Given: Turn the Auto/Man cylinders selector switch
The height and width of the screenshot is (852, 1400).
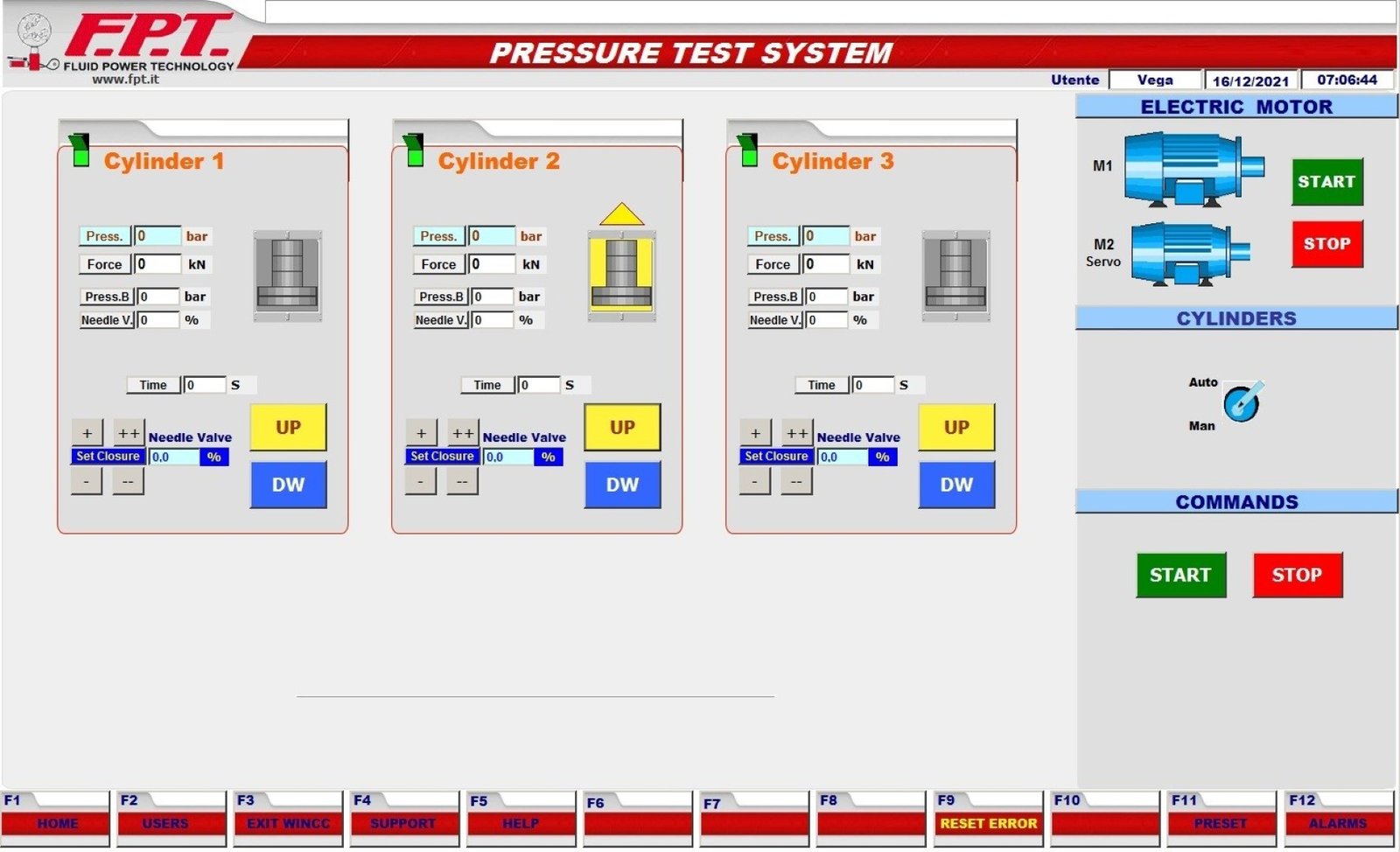Looking at the screenshot, I should 1242,402.
